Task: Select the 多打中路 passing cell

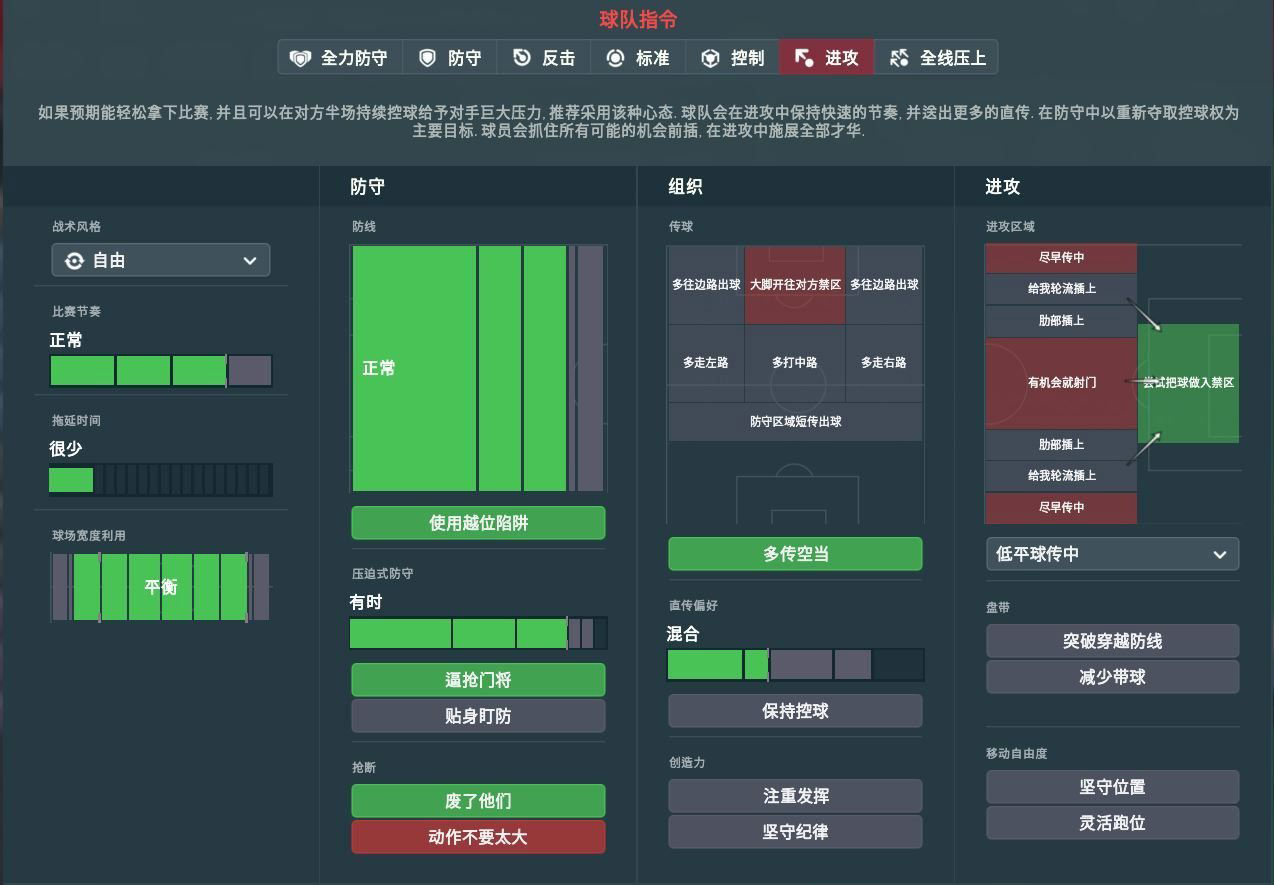Action: [795, 363]
